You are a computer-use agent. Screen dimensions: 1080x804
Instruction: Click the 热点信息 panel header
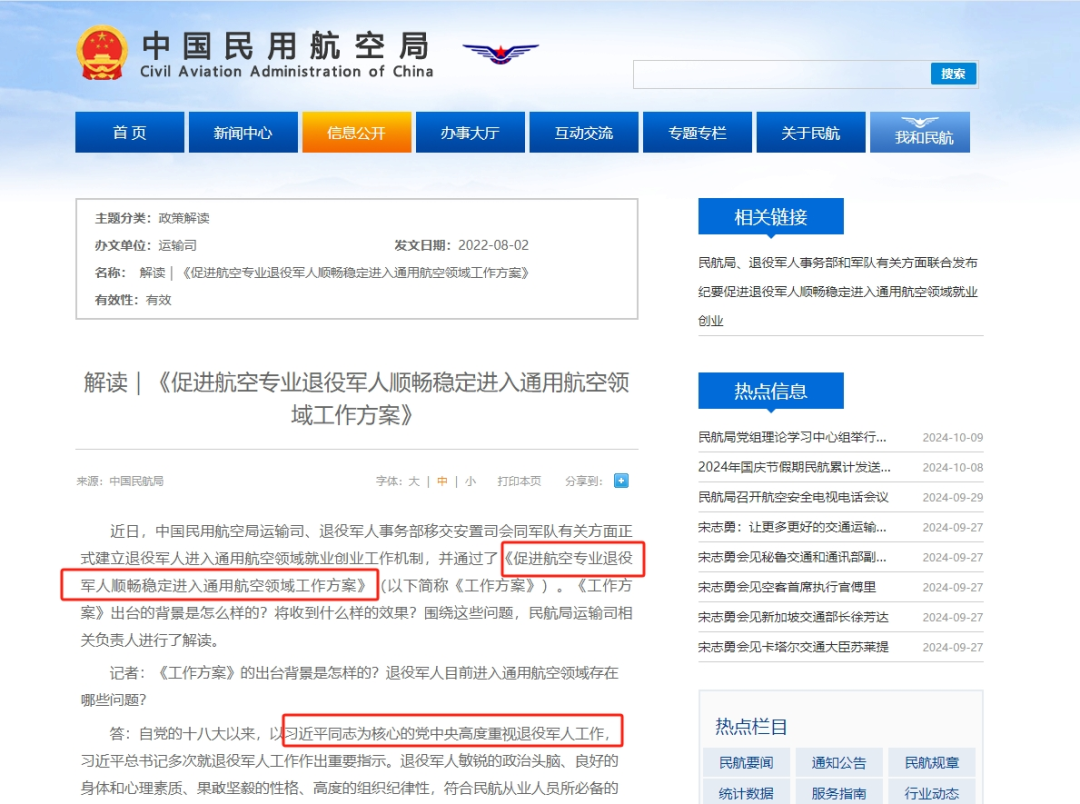(x=771, y=391)
